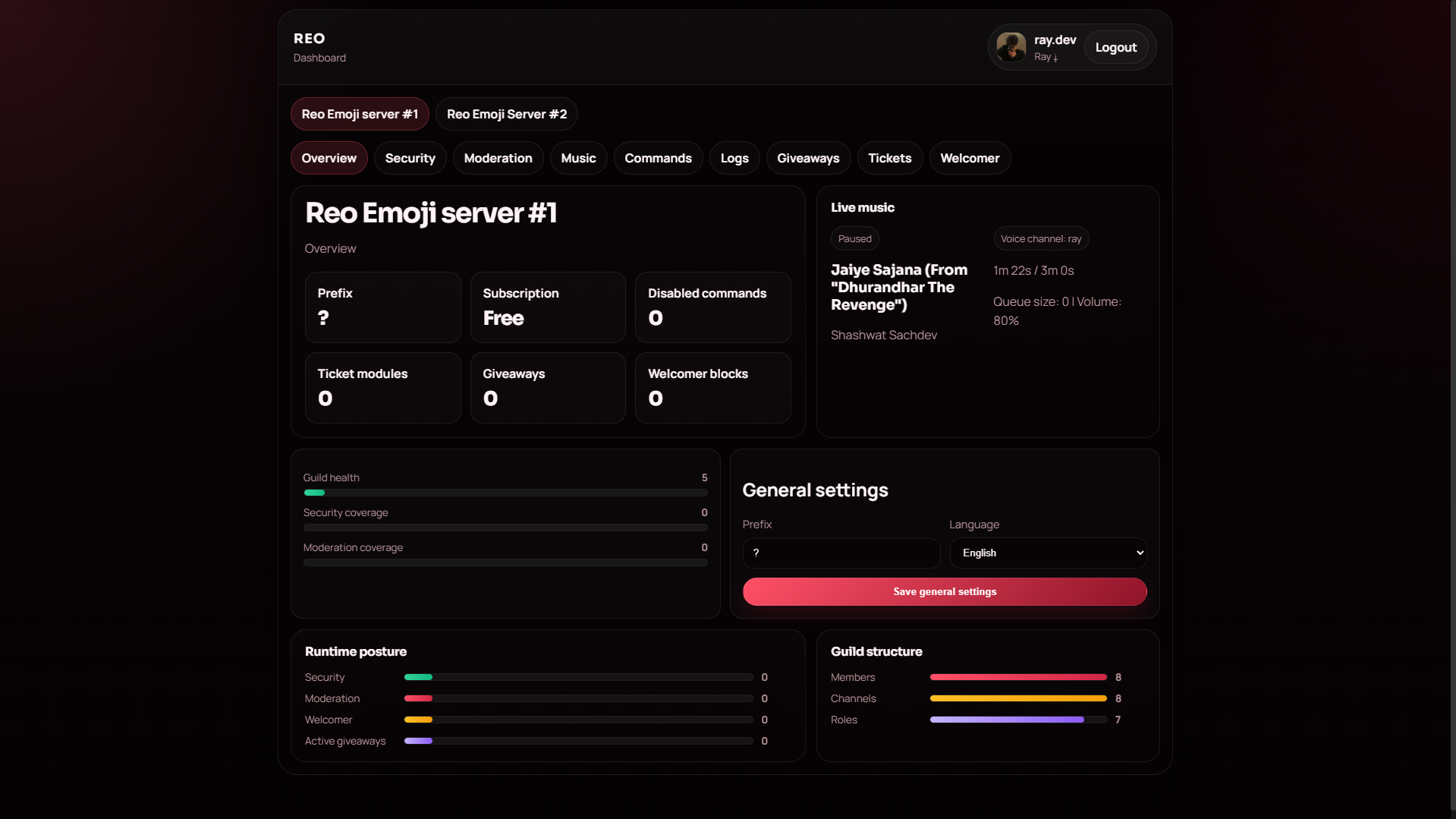Switch to Reo Emoji Server #2
The width and height of the screenshot is (1456, 819).
(506, 114)
